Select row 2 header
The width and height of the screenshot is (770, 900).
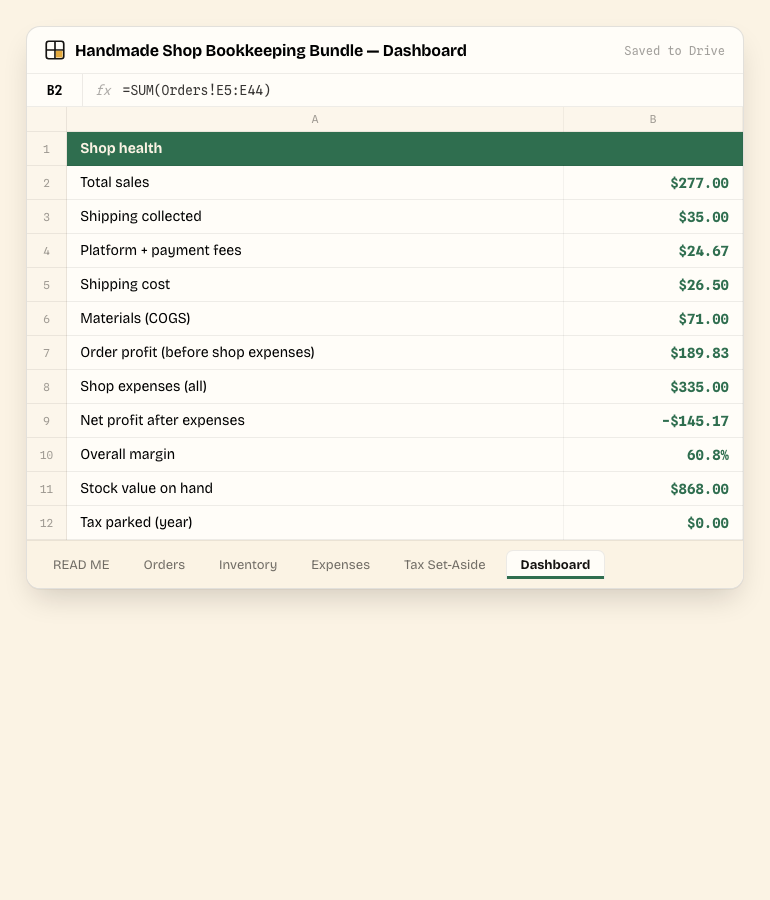pyautogui.click(x=46, y=183)
